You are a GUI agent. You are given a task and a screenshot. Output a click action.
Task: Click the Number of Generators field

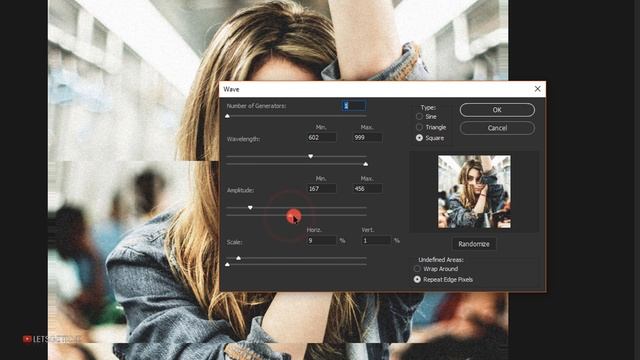coord(353,106)
